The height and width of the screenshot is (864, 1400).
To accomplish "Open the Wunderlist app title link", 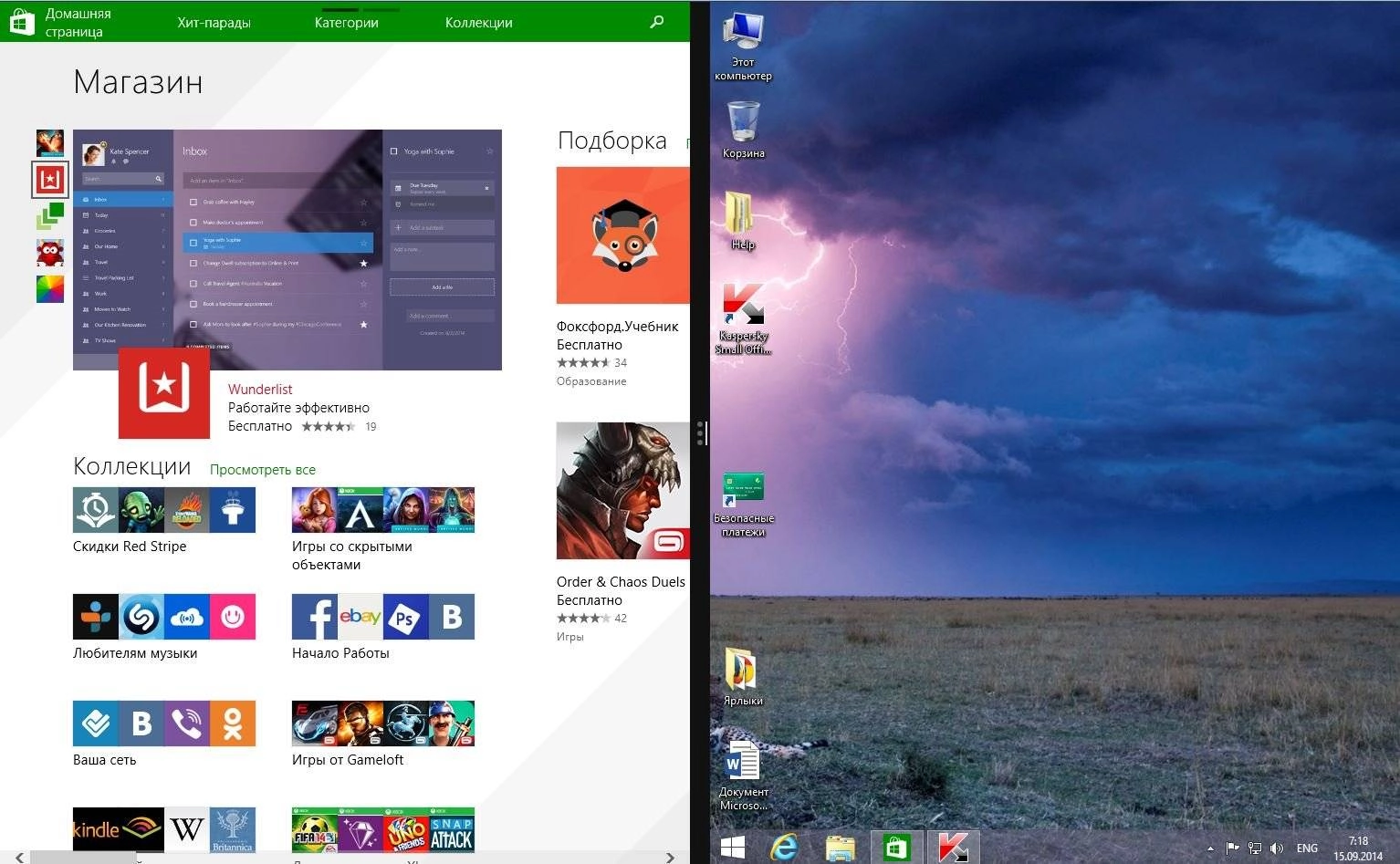I will click(x=260, y=390).
